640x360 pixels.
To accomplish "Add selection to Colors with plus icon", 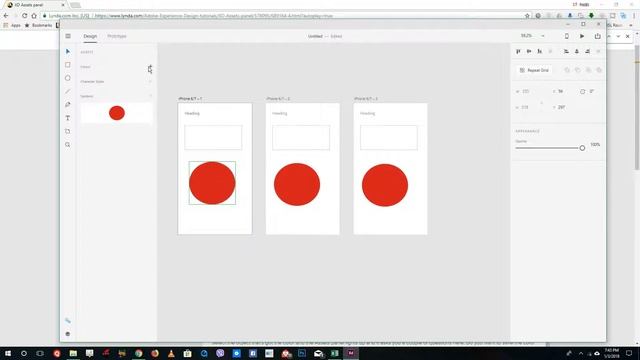I will (150, 67).
